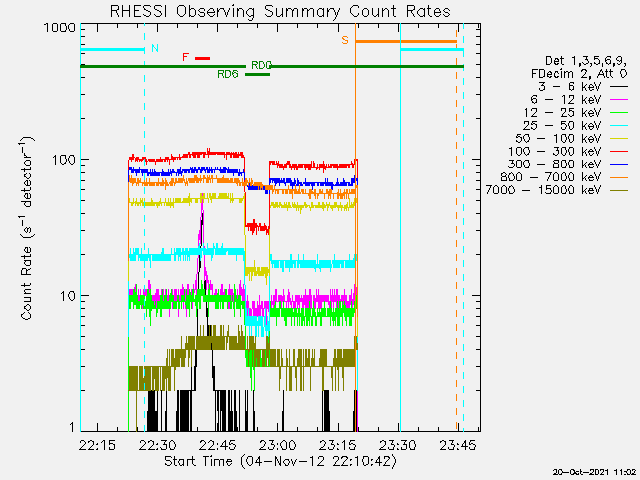The width and height of the screenshot is (640, 480).
Task: Click the green RDG label above the short bar
Action: [x=261, y=65]
